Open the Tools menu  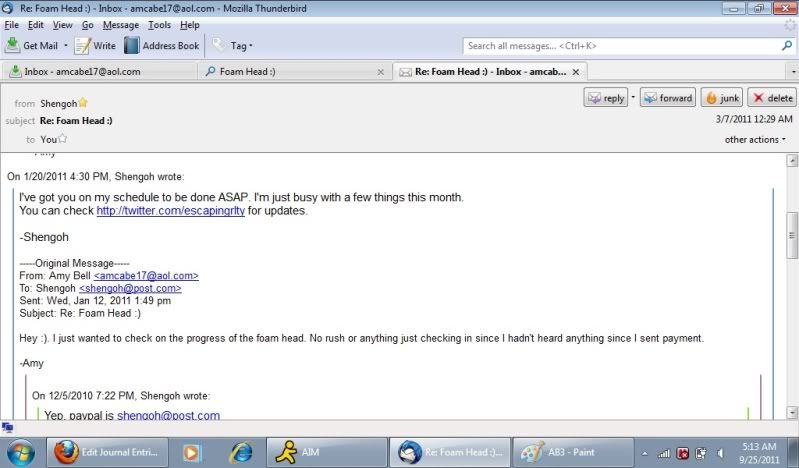(x=159, y=25)
